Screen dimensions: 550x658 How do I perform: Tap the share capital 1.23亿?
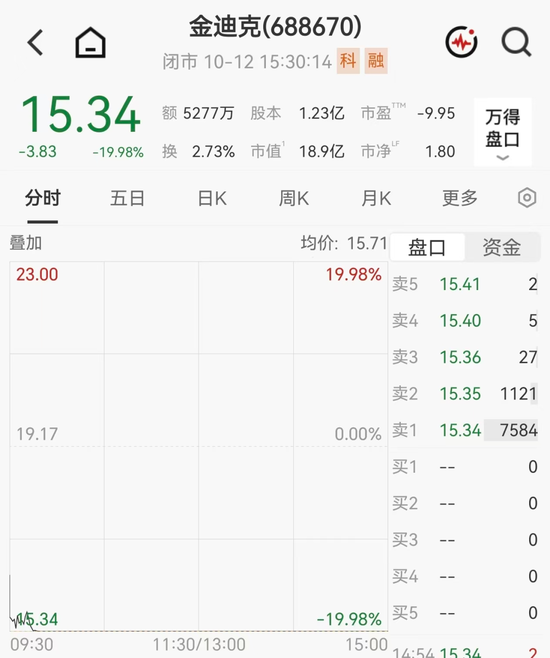coord(321,113)
